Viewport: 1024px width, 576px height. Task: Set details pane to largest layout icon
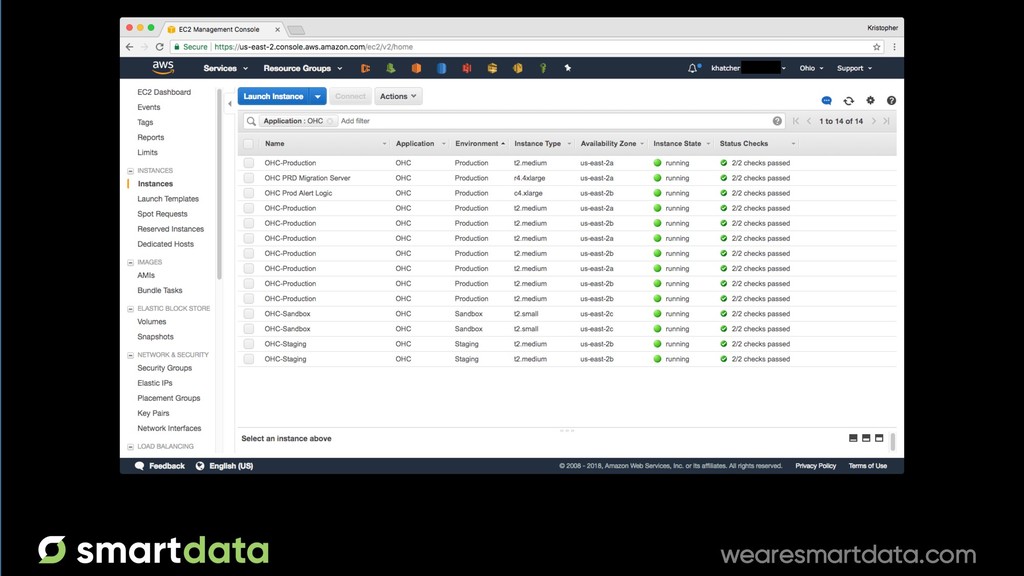pos(879,438)
